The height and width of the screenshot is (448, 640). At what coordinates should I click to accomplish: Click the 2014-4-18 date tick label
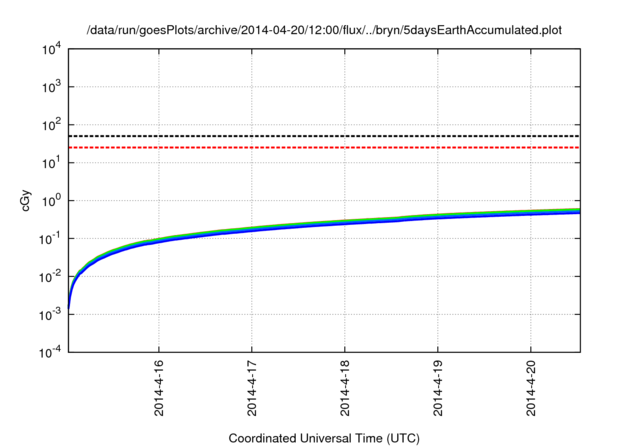(345, 388)
